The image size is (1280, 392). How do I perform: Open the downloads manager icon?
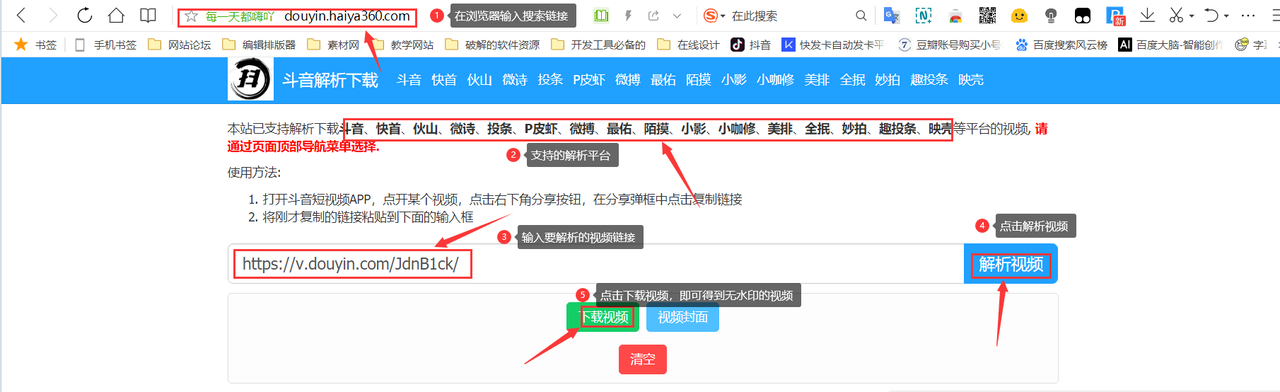pos(1148,16)
